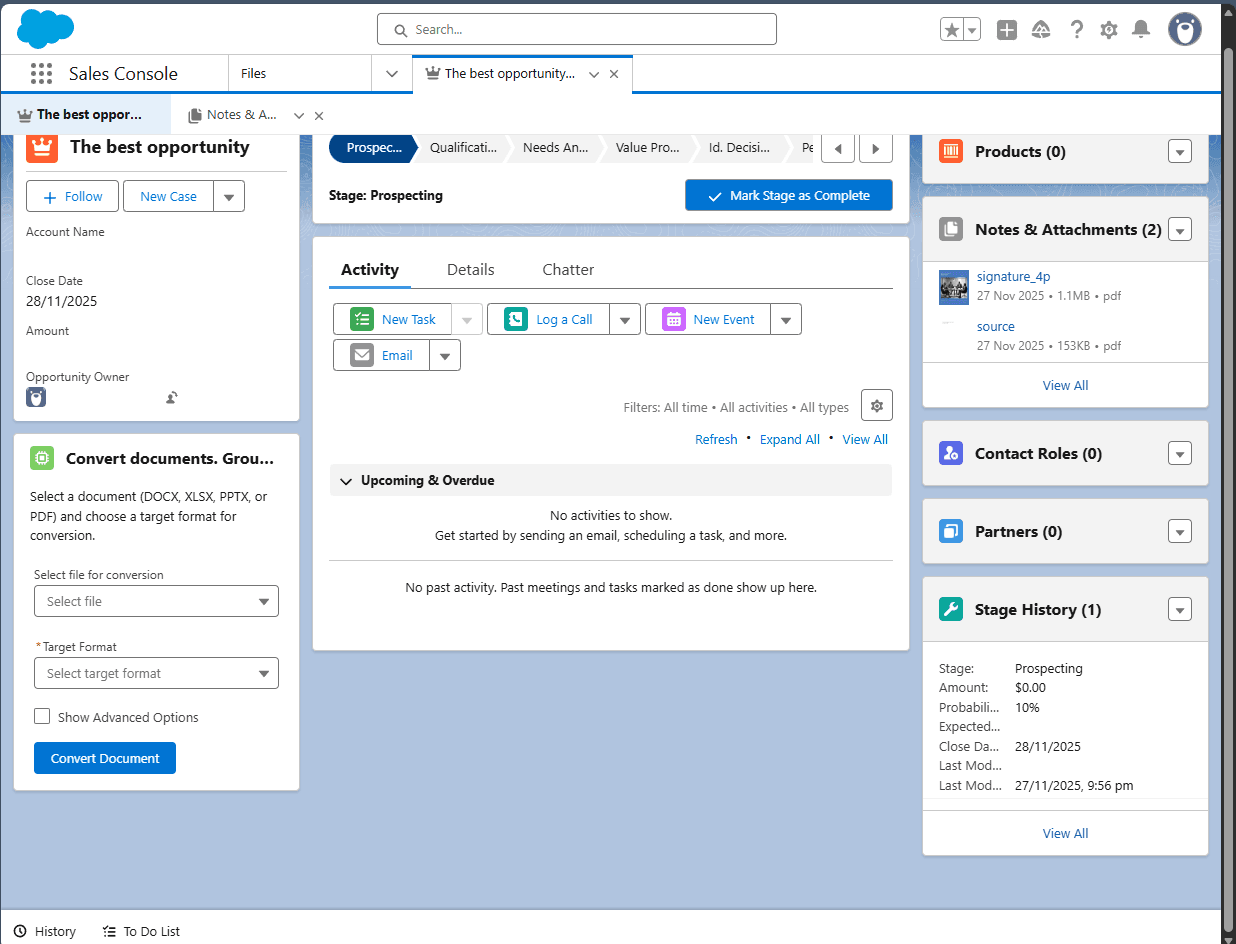Click the Partners related list icon
The image size is (1236, 944).
coord(951,531)
